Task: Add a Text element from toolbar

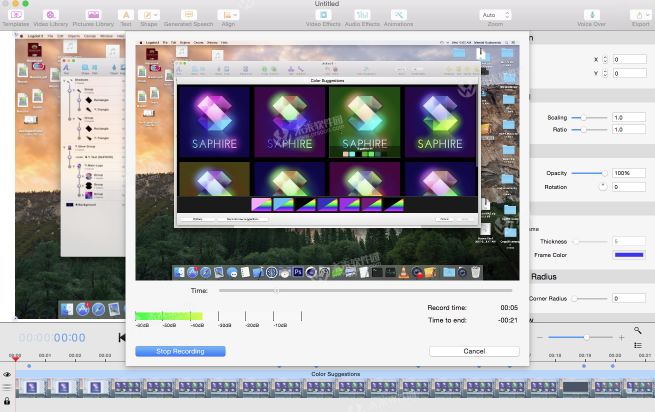Action: click(x=125, y=16)
